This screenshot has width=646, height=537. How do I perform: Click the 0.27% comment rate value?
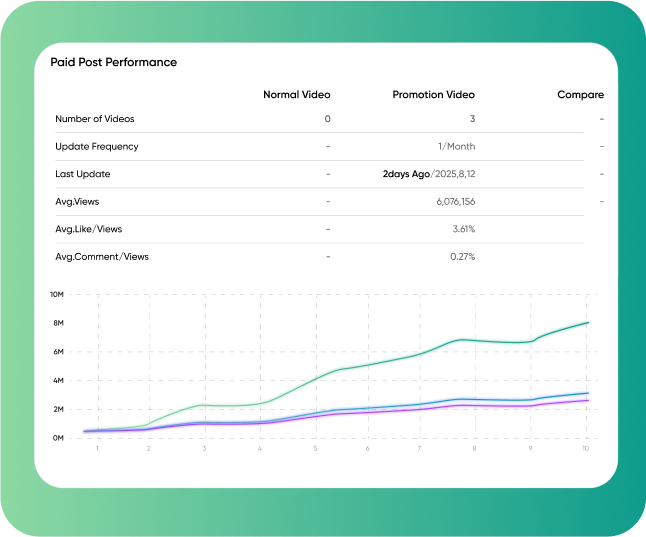point(463,257)
